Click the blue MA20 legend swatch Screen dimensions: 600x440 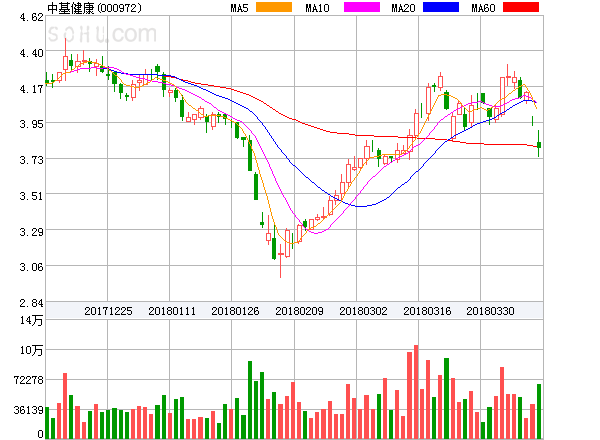pyautogui.click(x=441, y=7)
